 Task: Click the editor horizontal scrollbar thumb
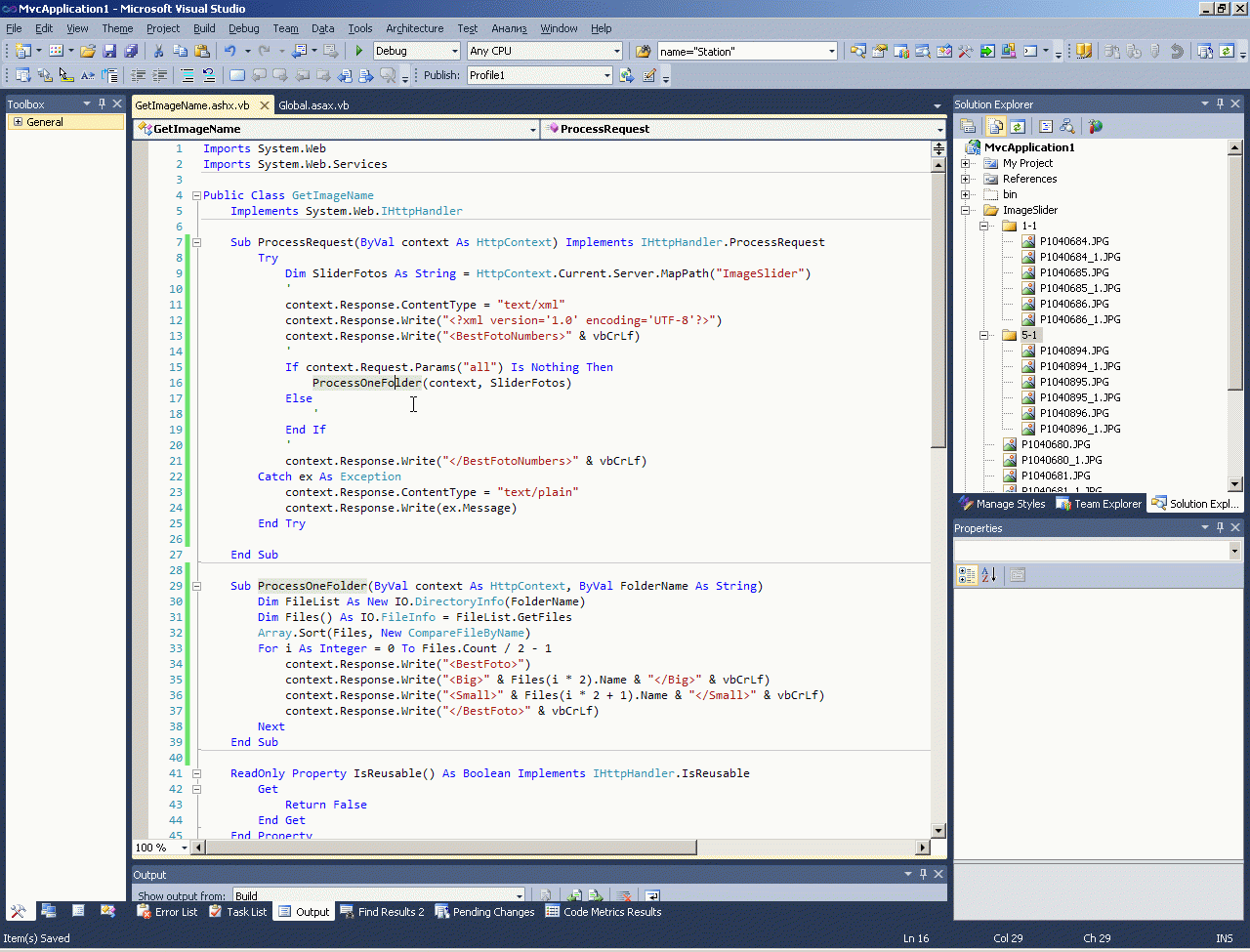coord(451,848)
